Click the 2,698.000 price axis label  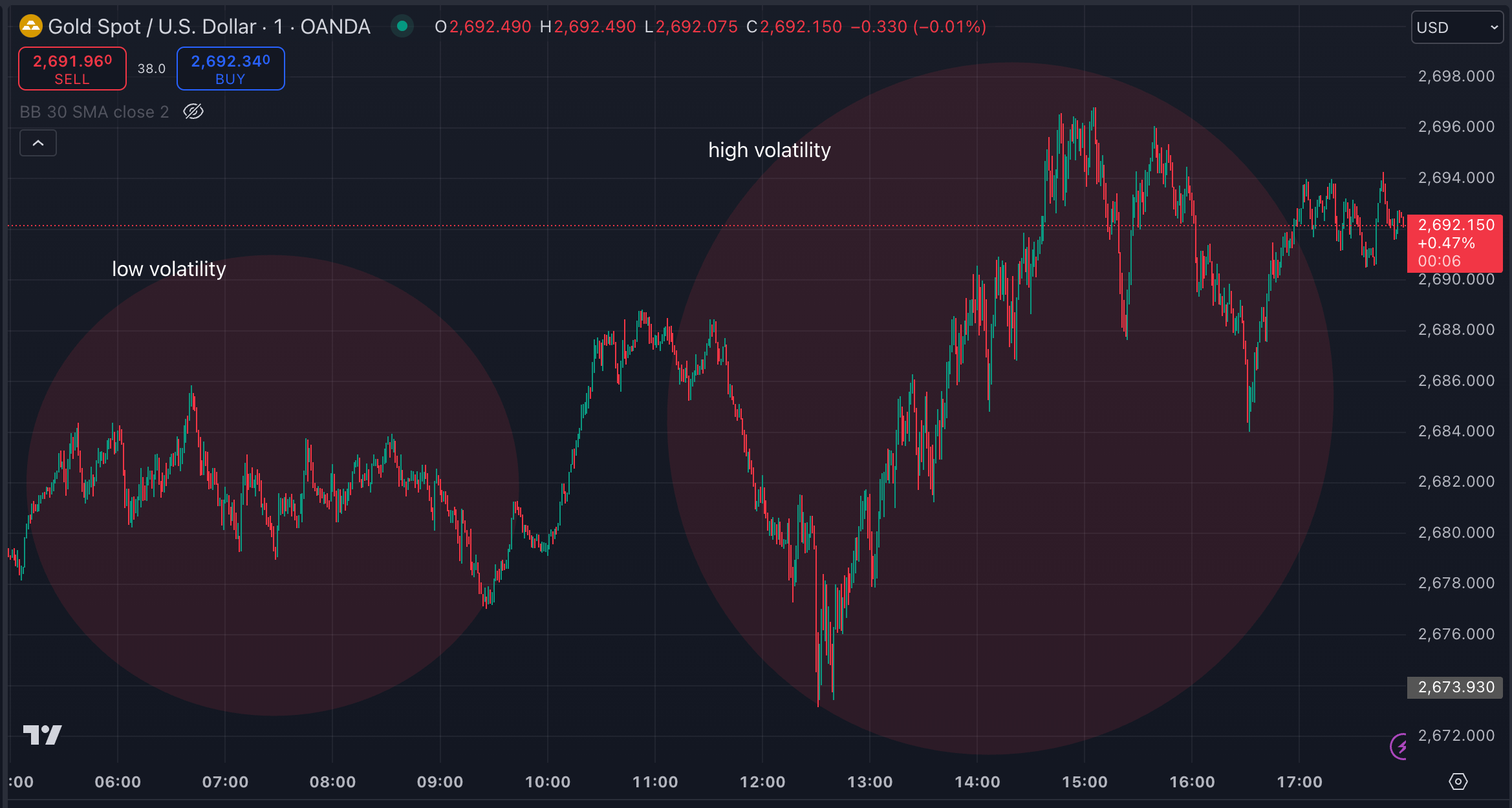click(x=1456, y=76)
